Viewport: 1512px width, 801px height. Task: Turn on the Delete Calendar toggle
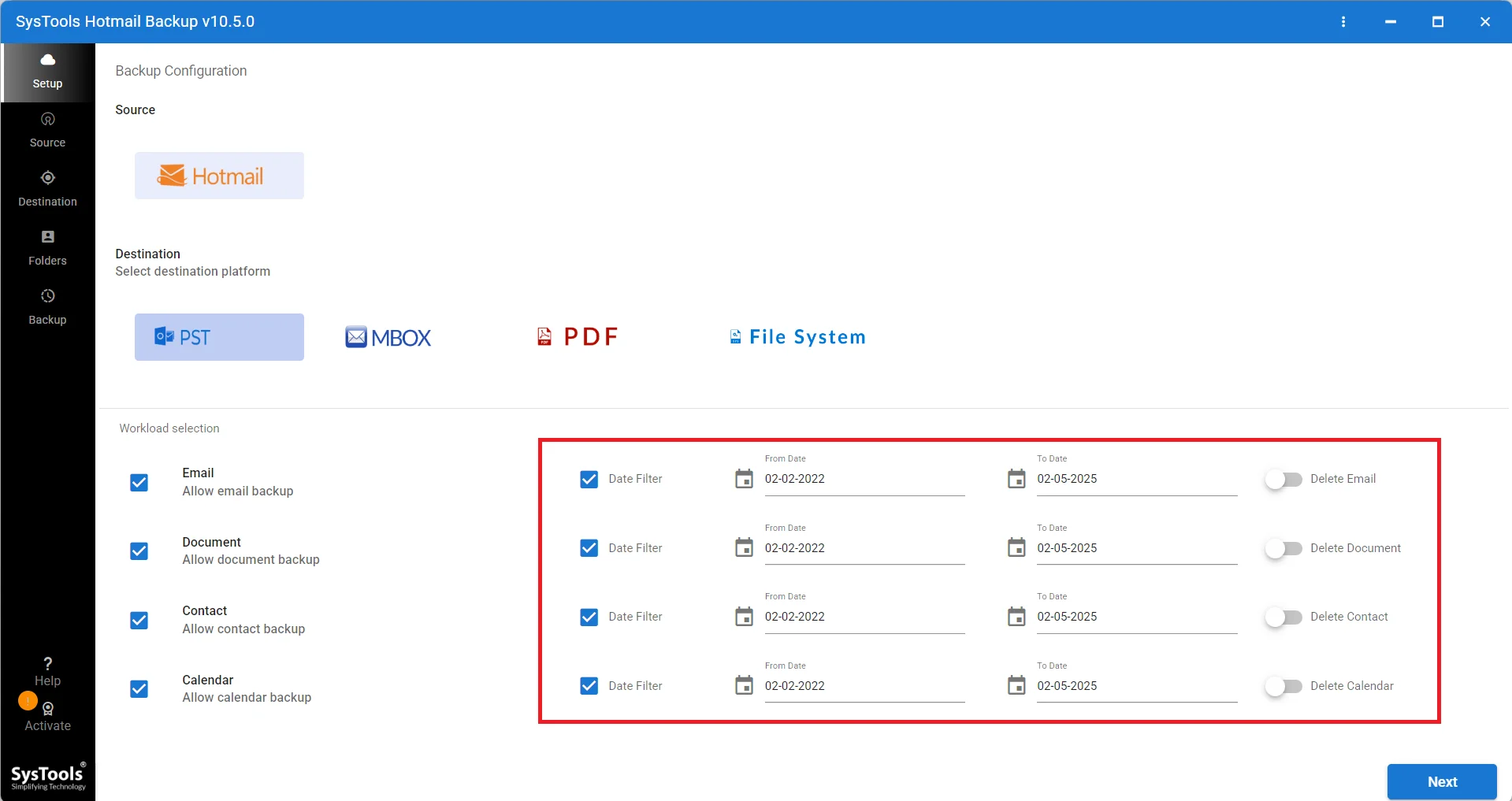1284,686
